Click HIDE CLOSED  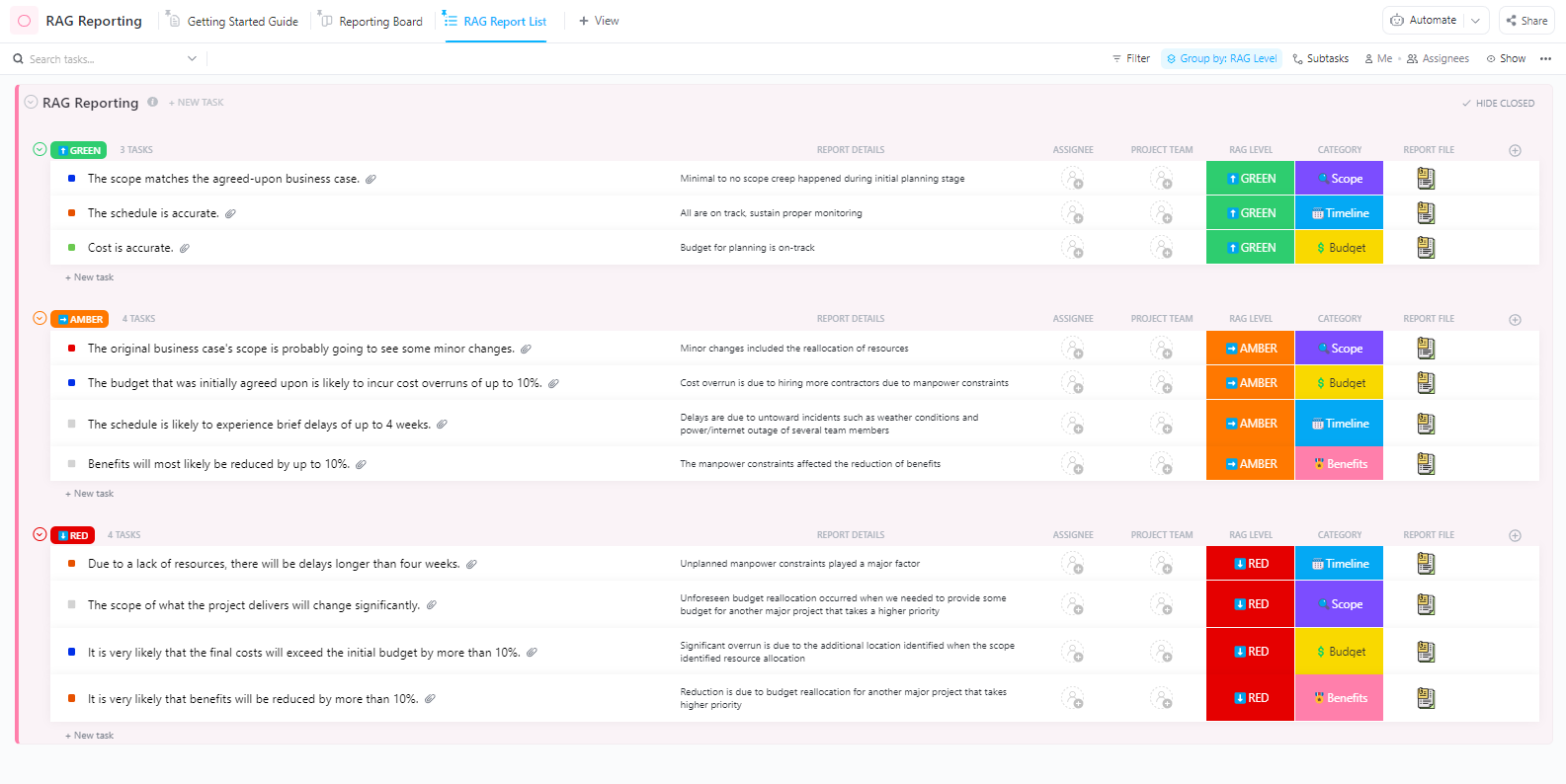point(1498,103)
